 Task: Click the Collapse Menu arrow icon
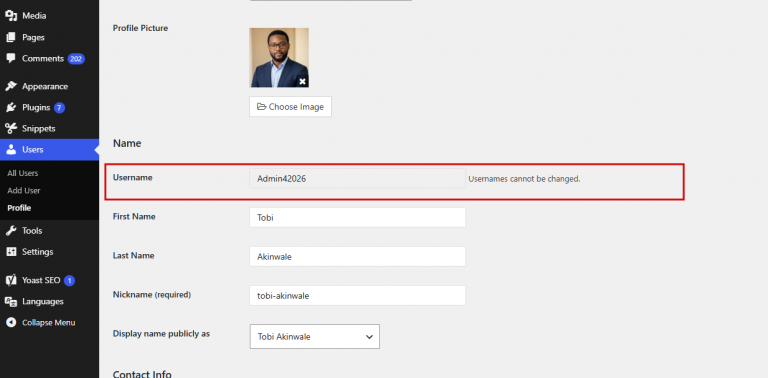11,323
